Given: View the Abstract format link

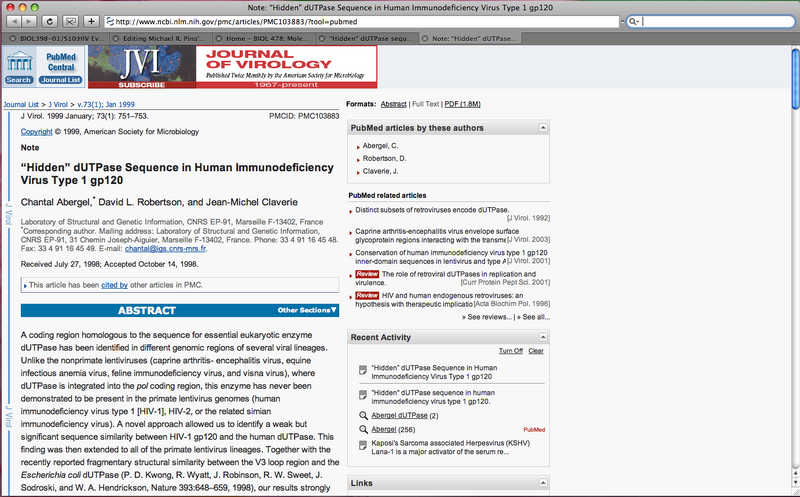Looking at the screenshot, I should tap(393, 104).
